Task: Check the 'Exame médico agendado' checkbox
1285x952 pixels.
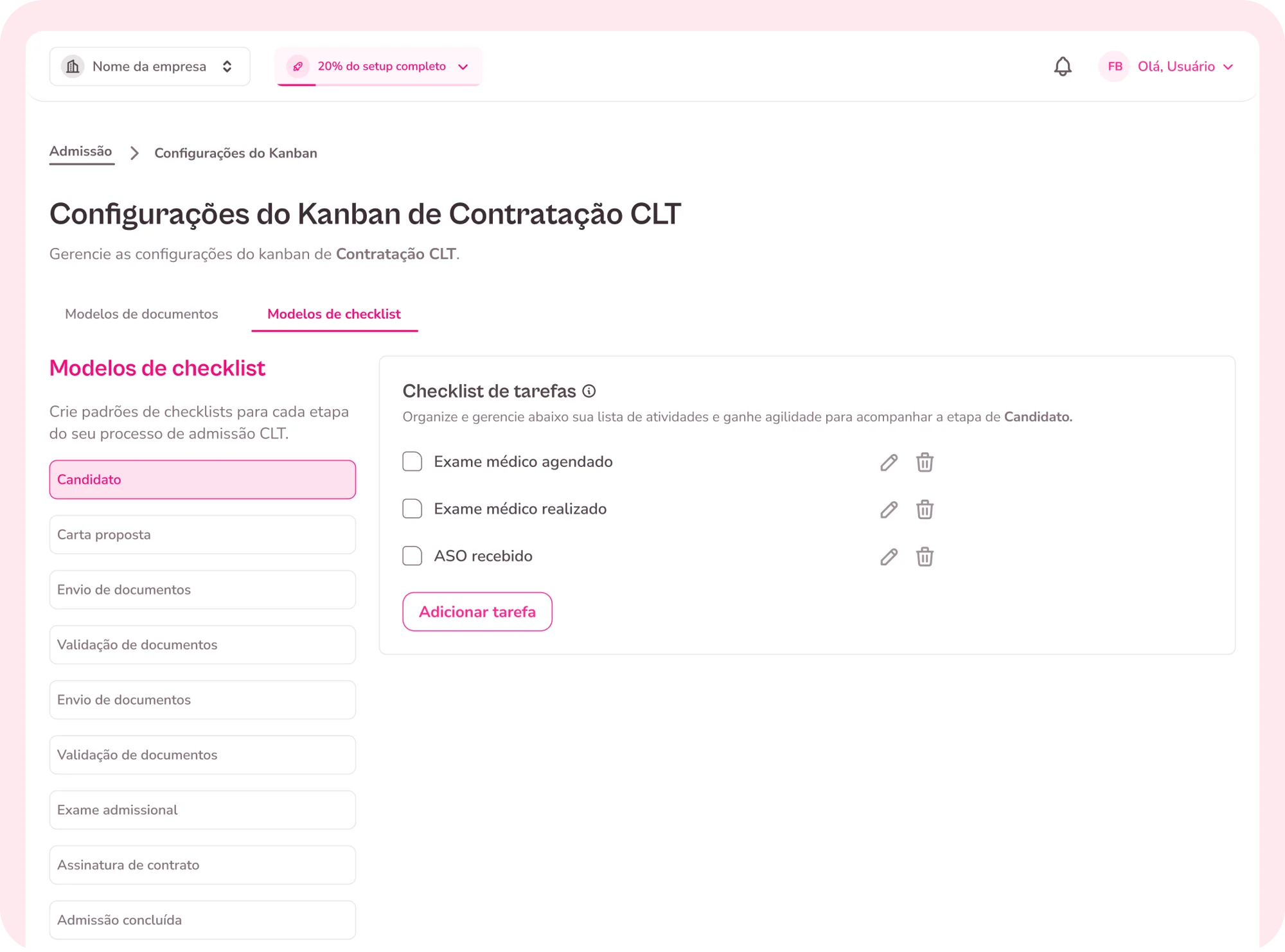Action: [412, 462]
